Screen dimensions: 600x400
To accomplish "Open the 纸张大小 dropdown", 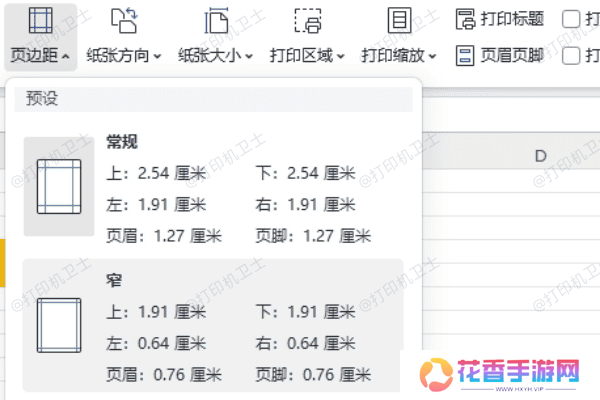I will click(215, 56).
